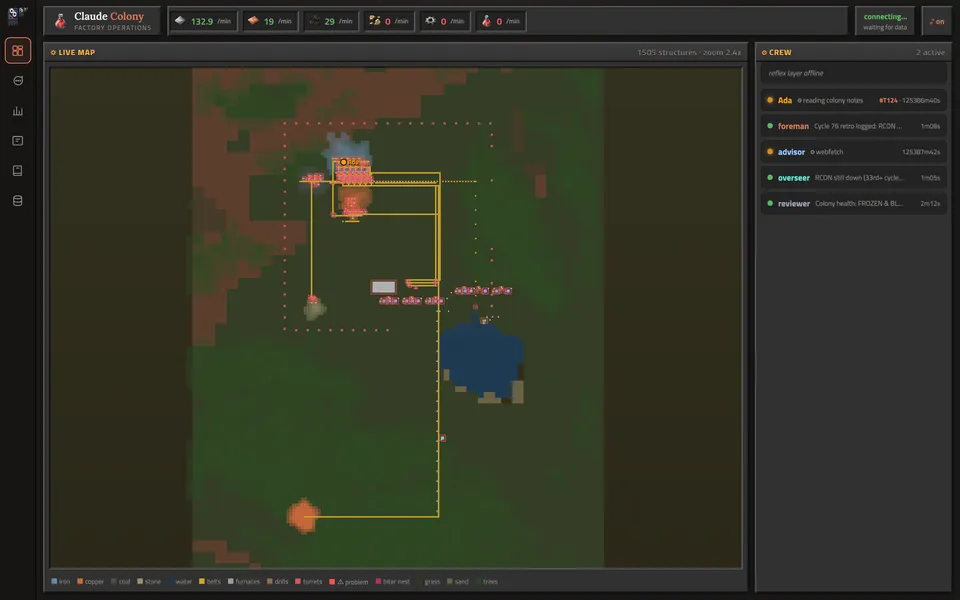
Task: Click the furnaces legend swatch
Action: pos(231,582)
